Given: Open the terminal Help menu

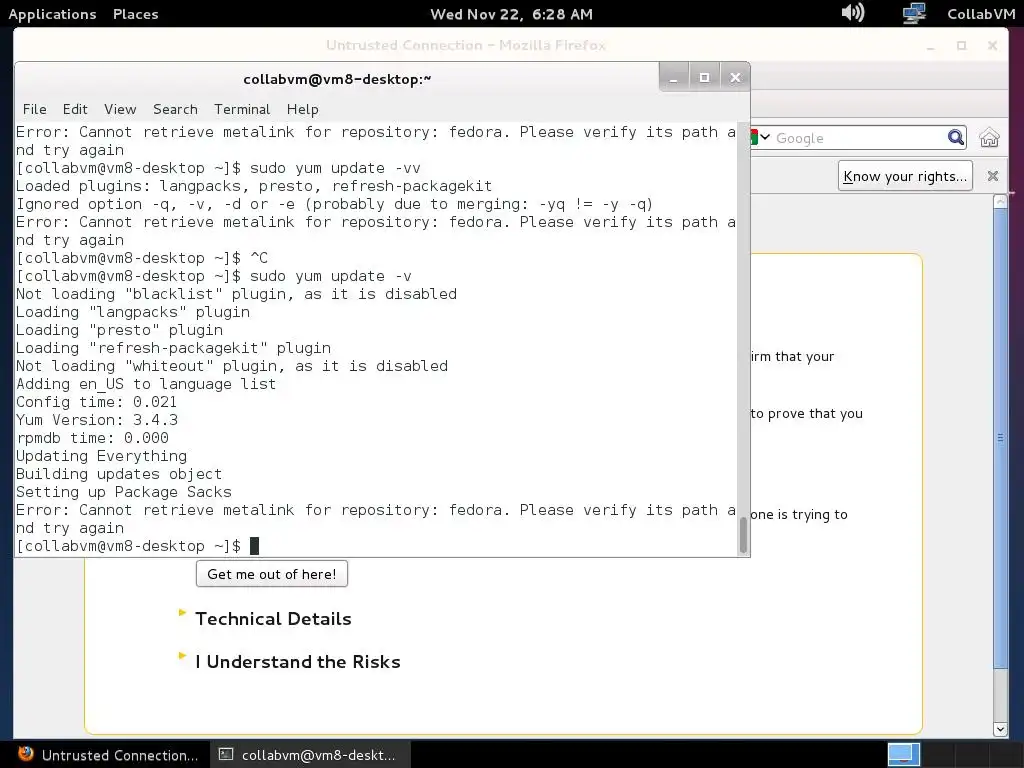Looking at the screenshot, I should [302, 109].
